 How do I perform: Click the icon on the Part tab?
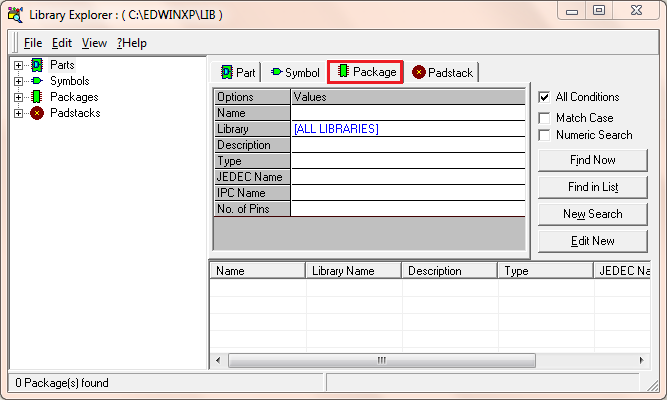pyautogui.click(x=227, y=72)
